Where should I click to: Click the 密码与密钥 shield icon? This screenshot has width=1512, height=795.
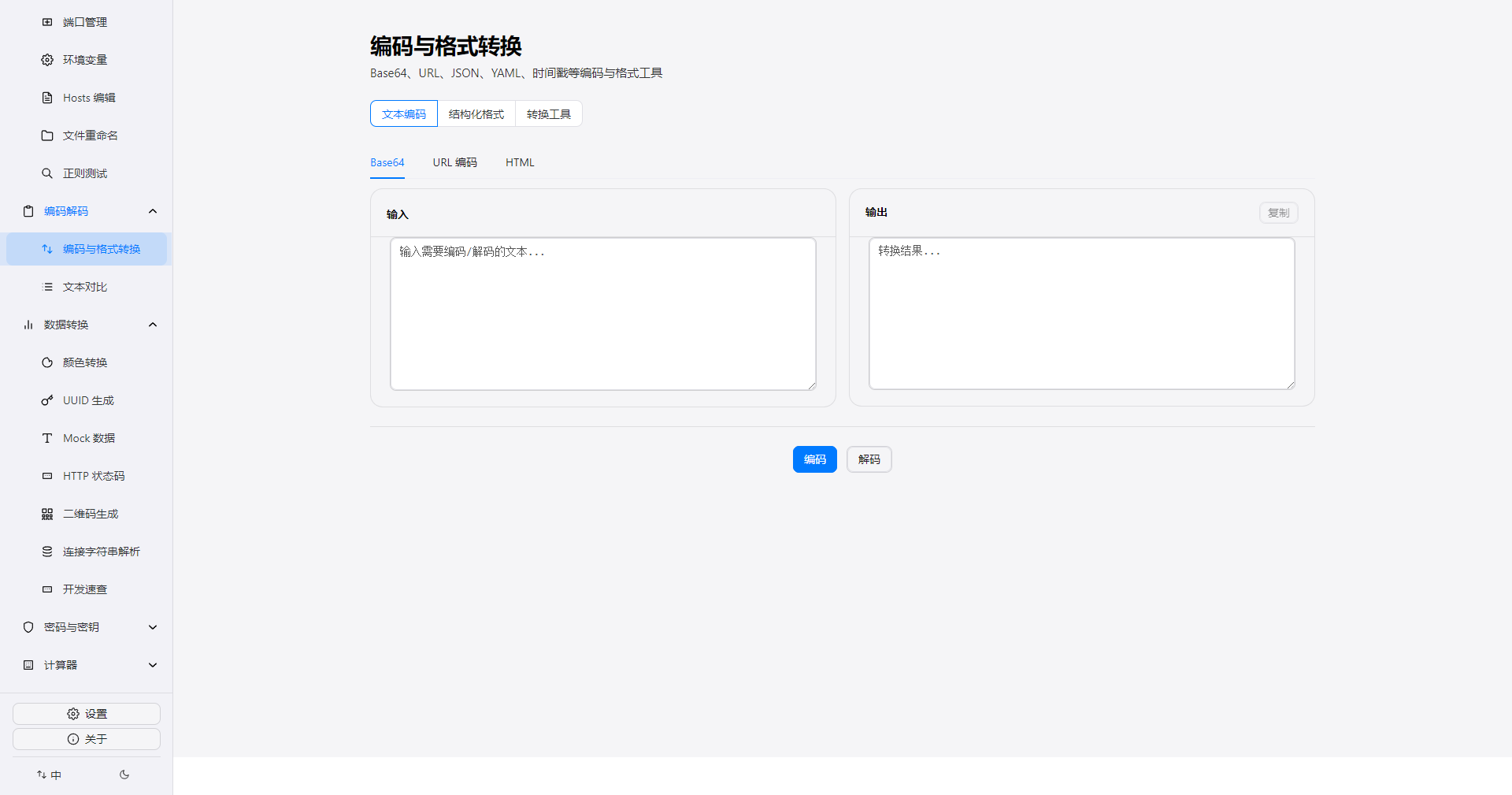click(x=28, y=627)
